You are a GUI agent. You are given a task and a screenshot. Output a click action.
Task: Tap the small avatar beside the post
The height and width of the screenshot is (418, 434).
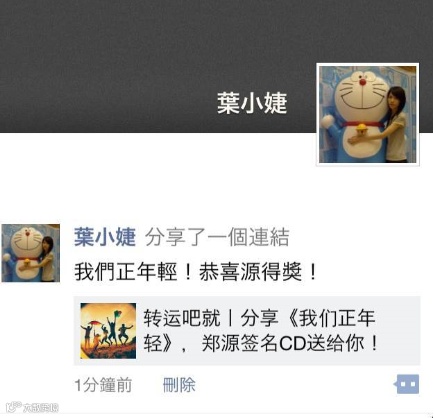pyautogui.click(x=31, y=253)
